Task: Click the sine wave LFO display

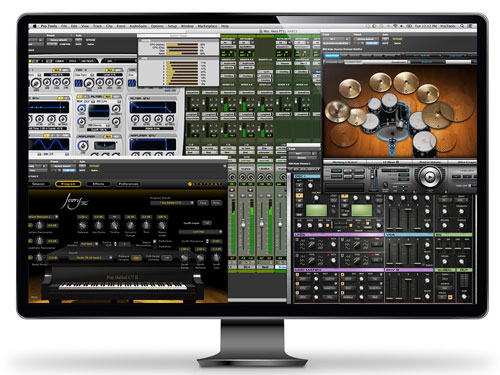Action: point(49,144)
